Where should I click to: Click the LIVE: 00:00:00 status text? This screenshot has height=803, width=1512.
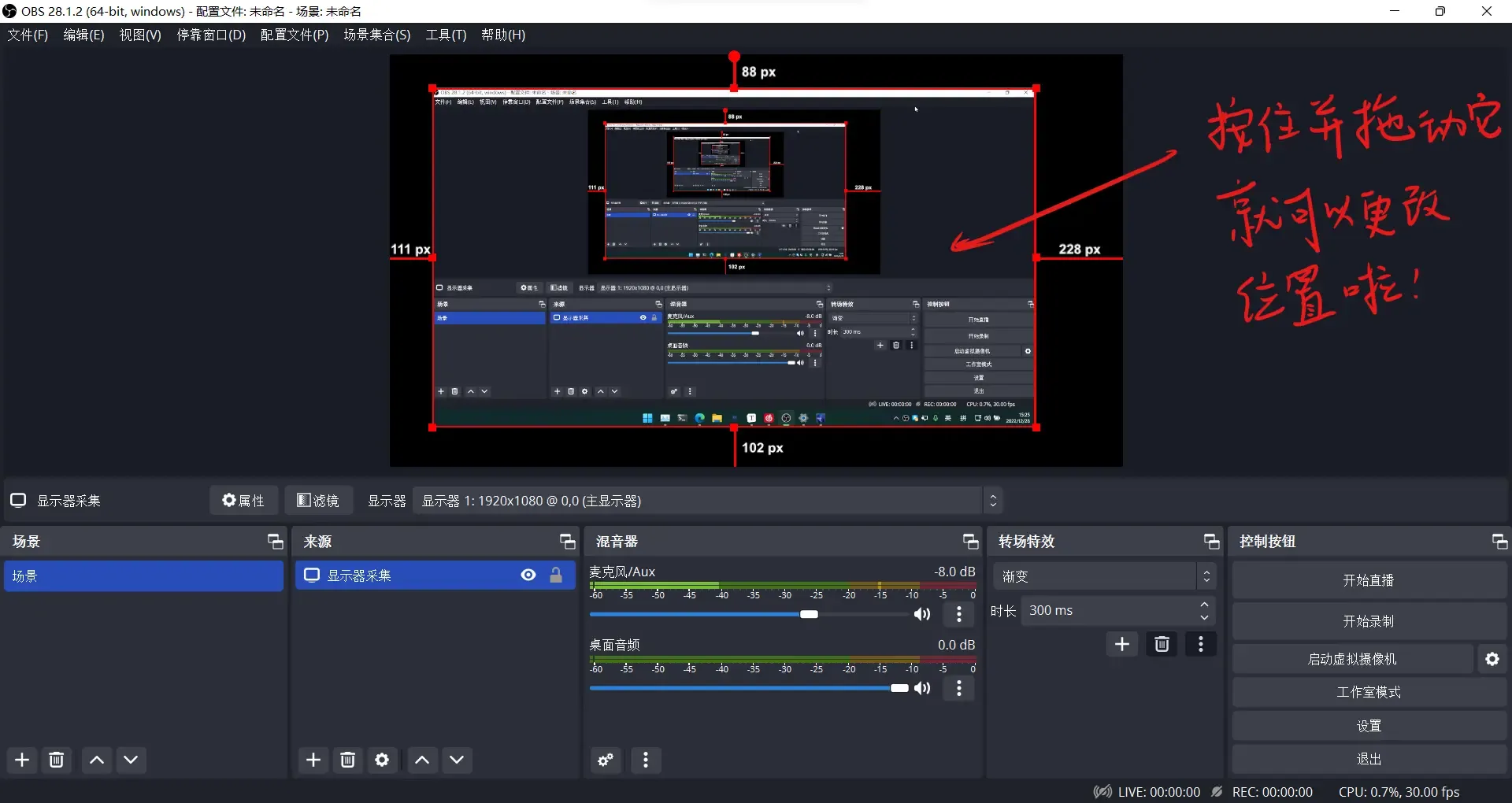1158,792
